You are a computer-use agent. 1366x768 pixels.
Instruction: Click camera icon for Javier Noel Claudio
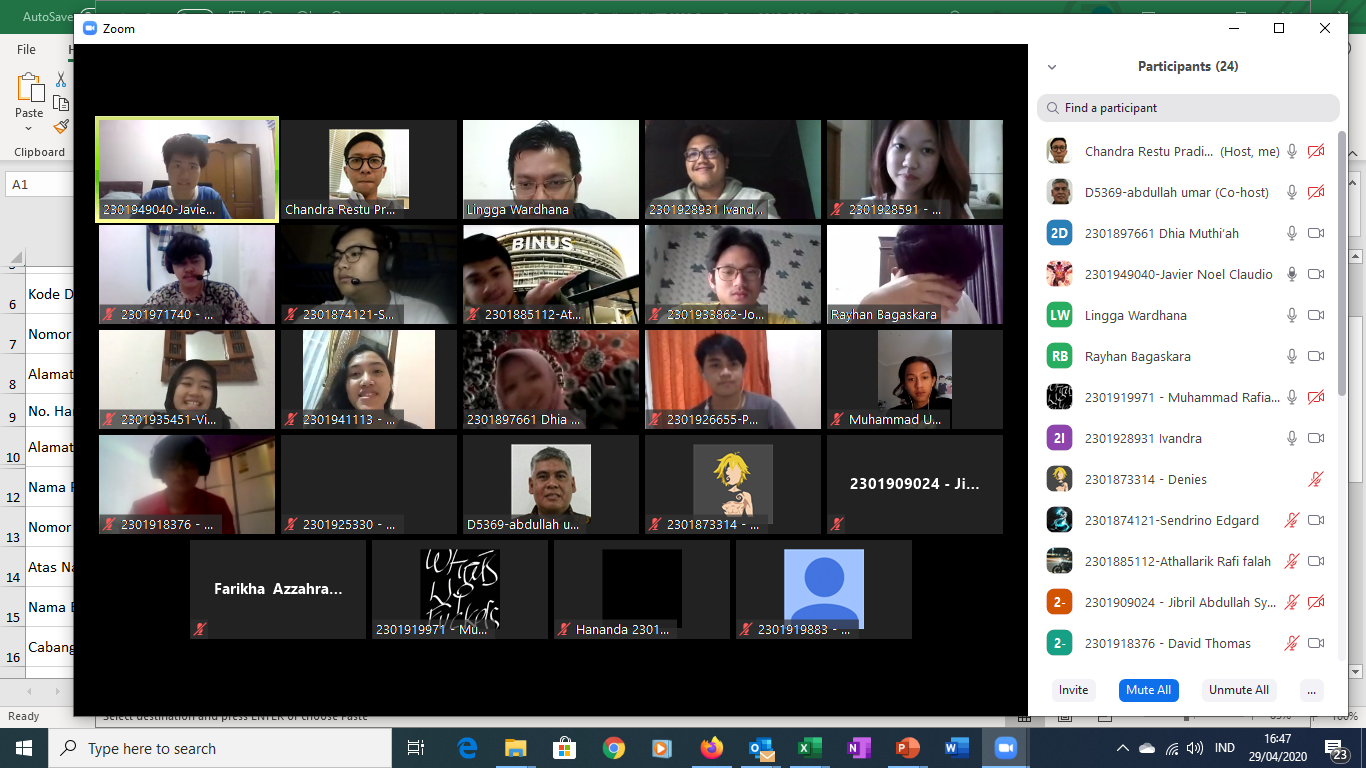pyautogui.click(x=1316, y=274)
